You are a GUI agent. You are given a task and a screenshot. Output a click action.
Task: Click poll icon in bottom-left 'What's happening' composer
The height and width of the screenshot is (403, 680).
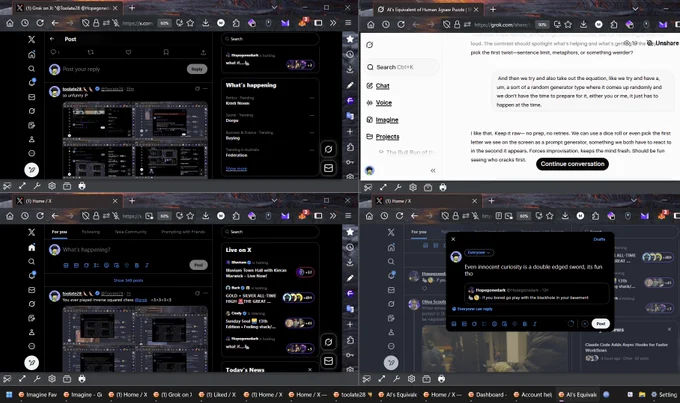coord(96,265)
